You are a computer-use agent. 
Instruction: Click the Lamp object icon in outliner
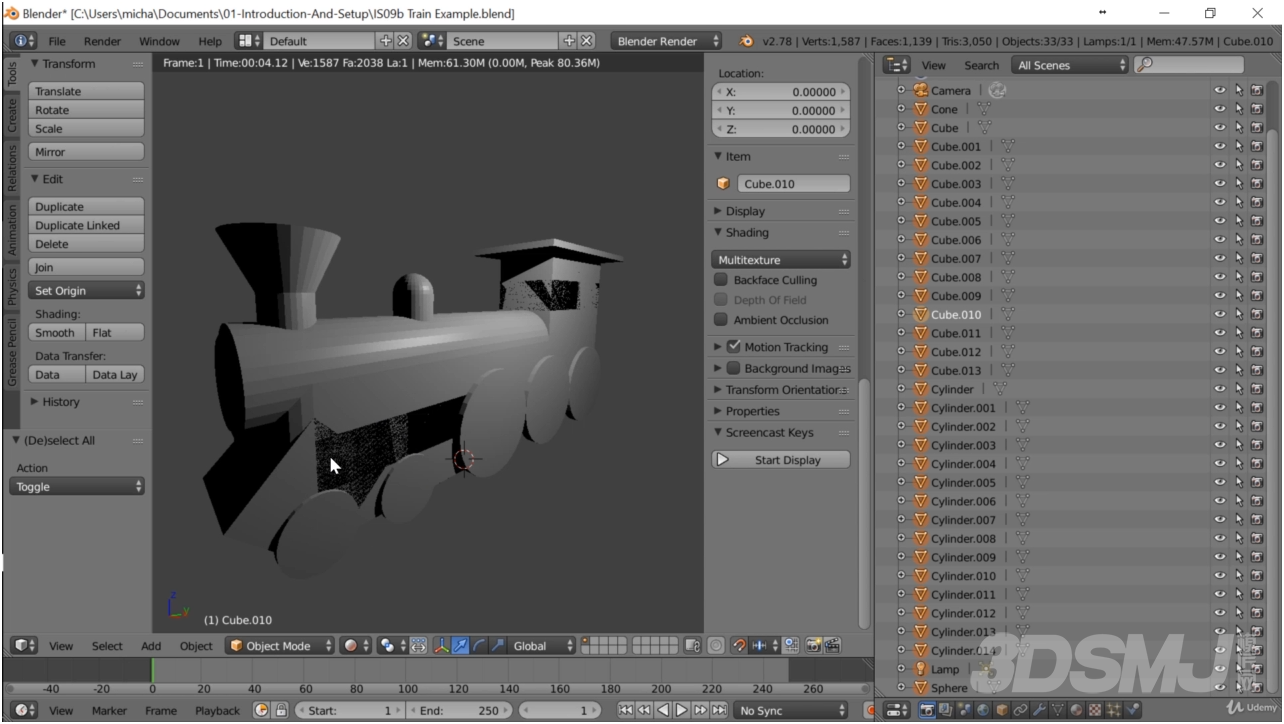921,669
